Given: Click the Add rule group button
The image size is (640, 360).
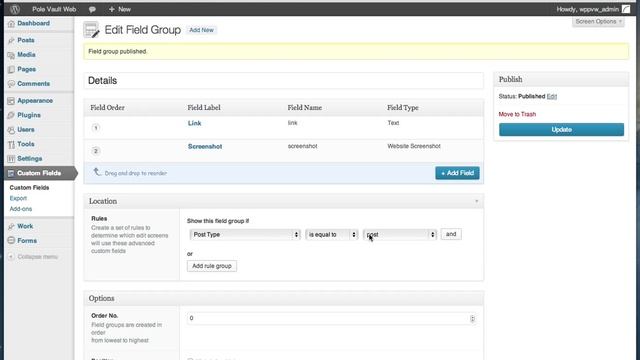Looking at the screenshot, I should tap(212, 266).
